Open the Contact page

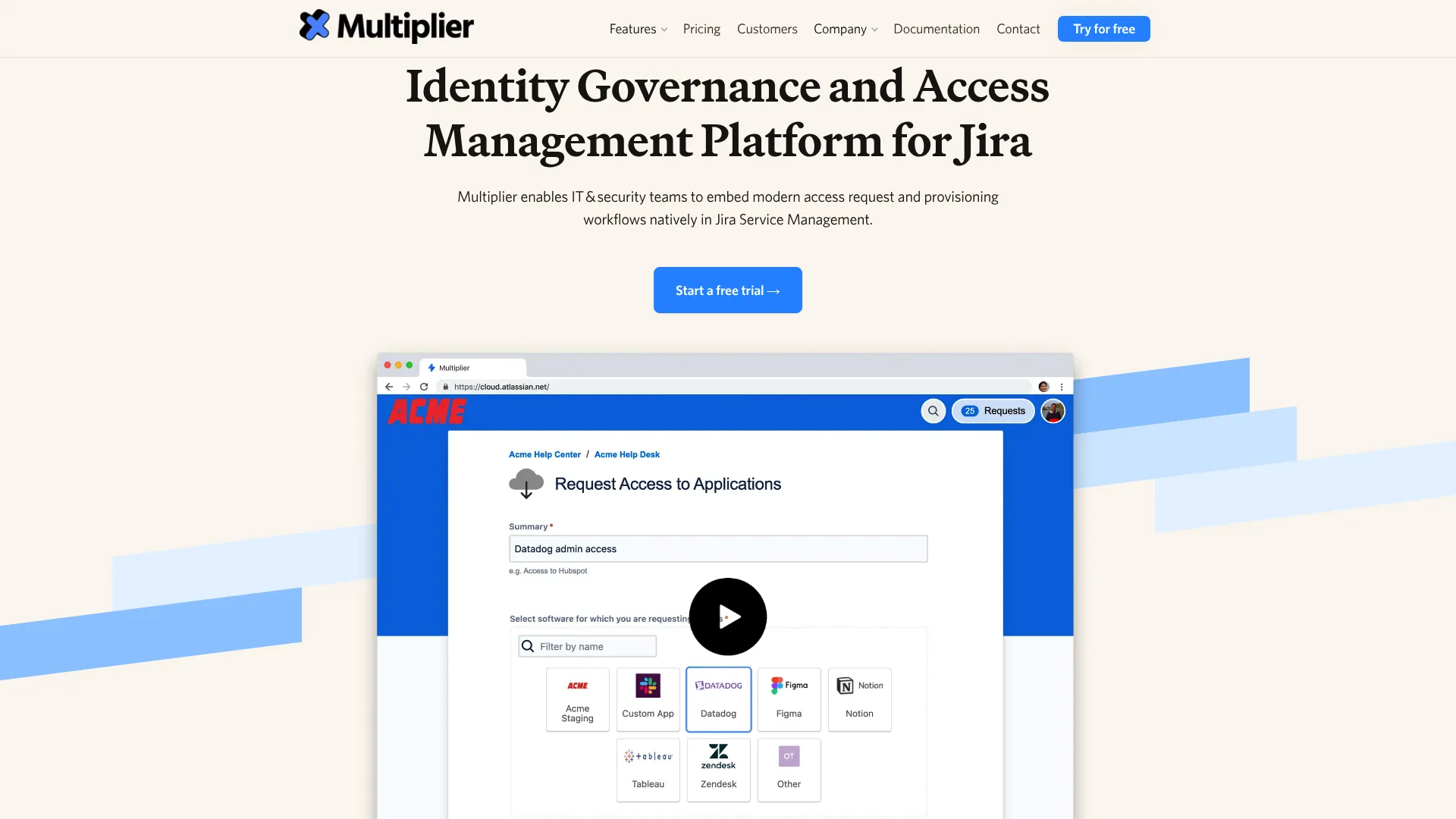coord(1018,29)
